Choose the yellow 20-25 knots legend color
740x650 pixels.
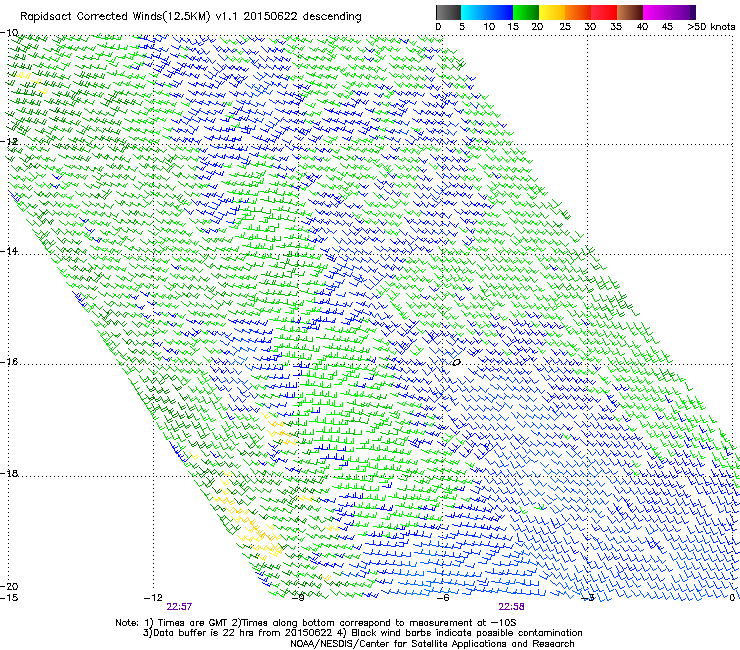pos(552,12)
